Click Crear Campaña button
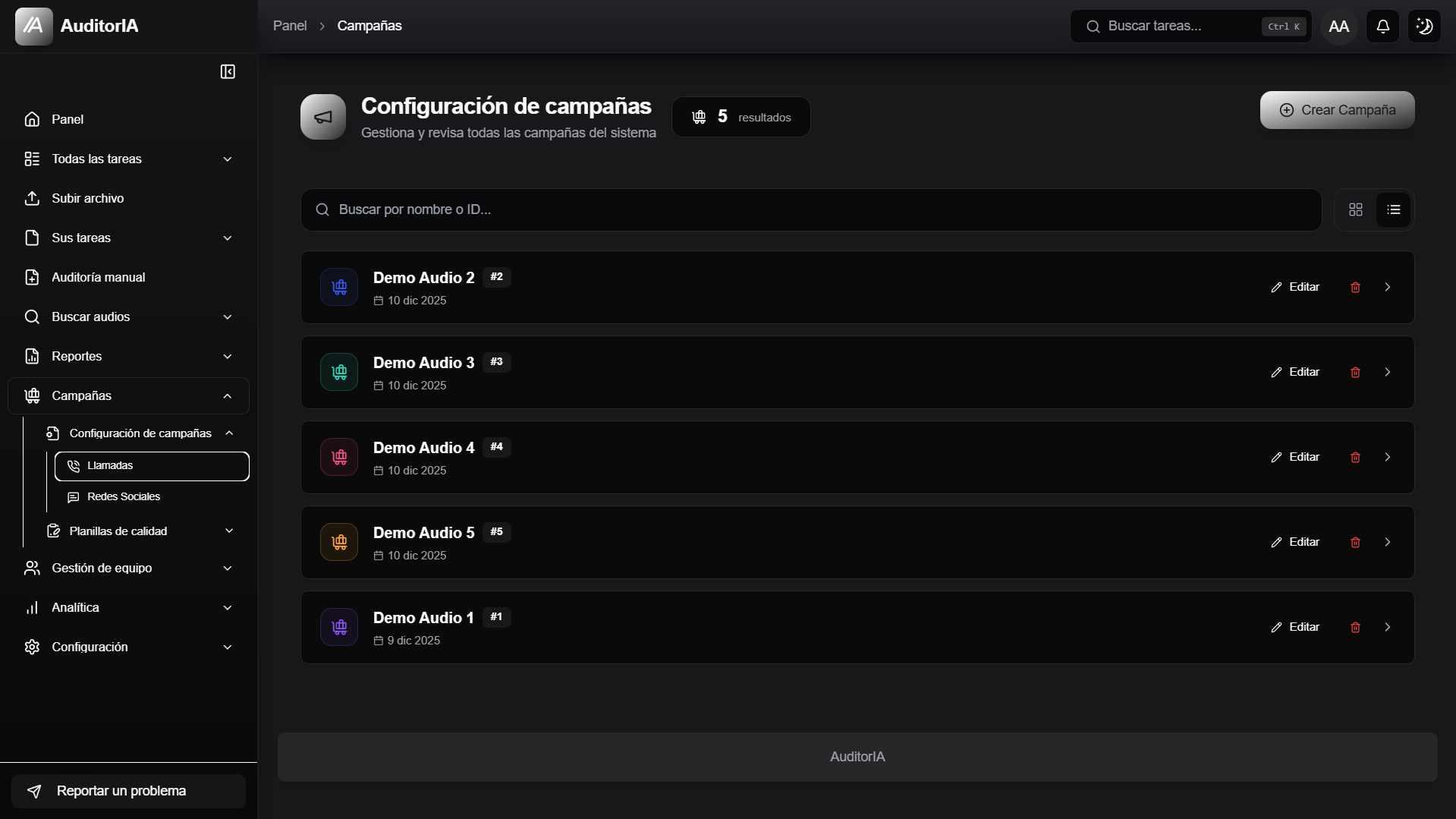This screenshot has height=819, width=1456. 1337,110
